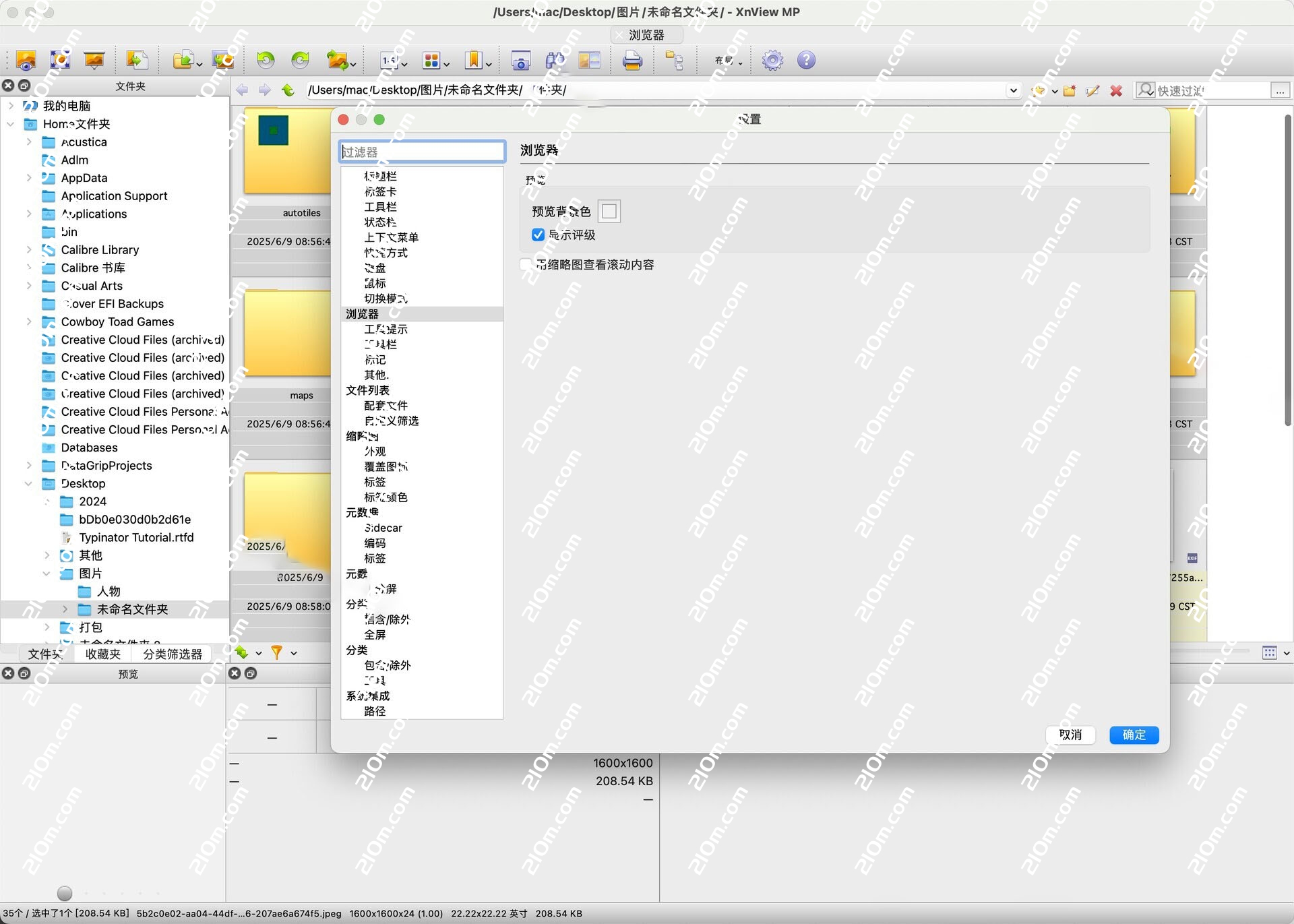This screenshot has width=1294, height=924.
Task: Click the rotate left toolbar icon
Action: point(266,61)
